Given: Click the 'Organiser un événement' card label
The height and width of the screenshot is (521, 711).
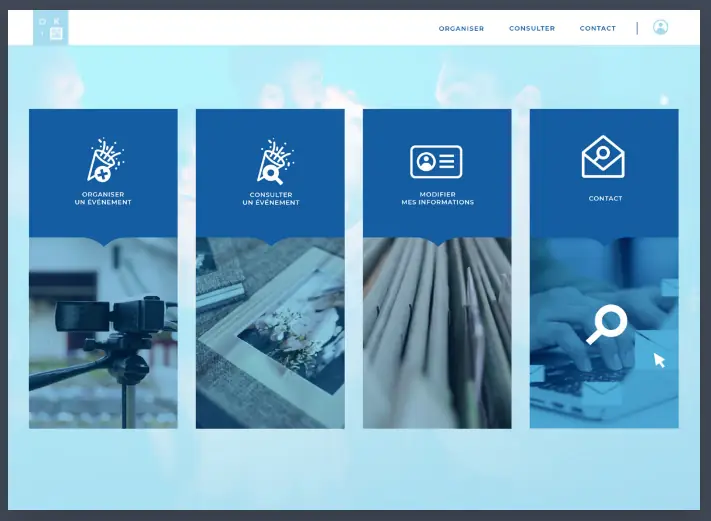Looking at the screenshot, I should [x=103, y=198].
